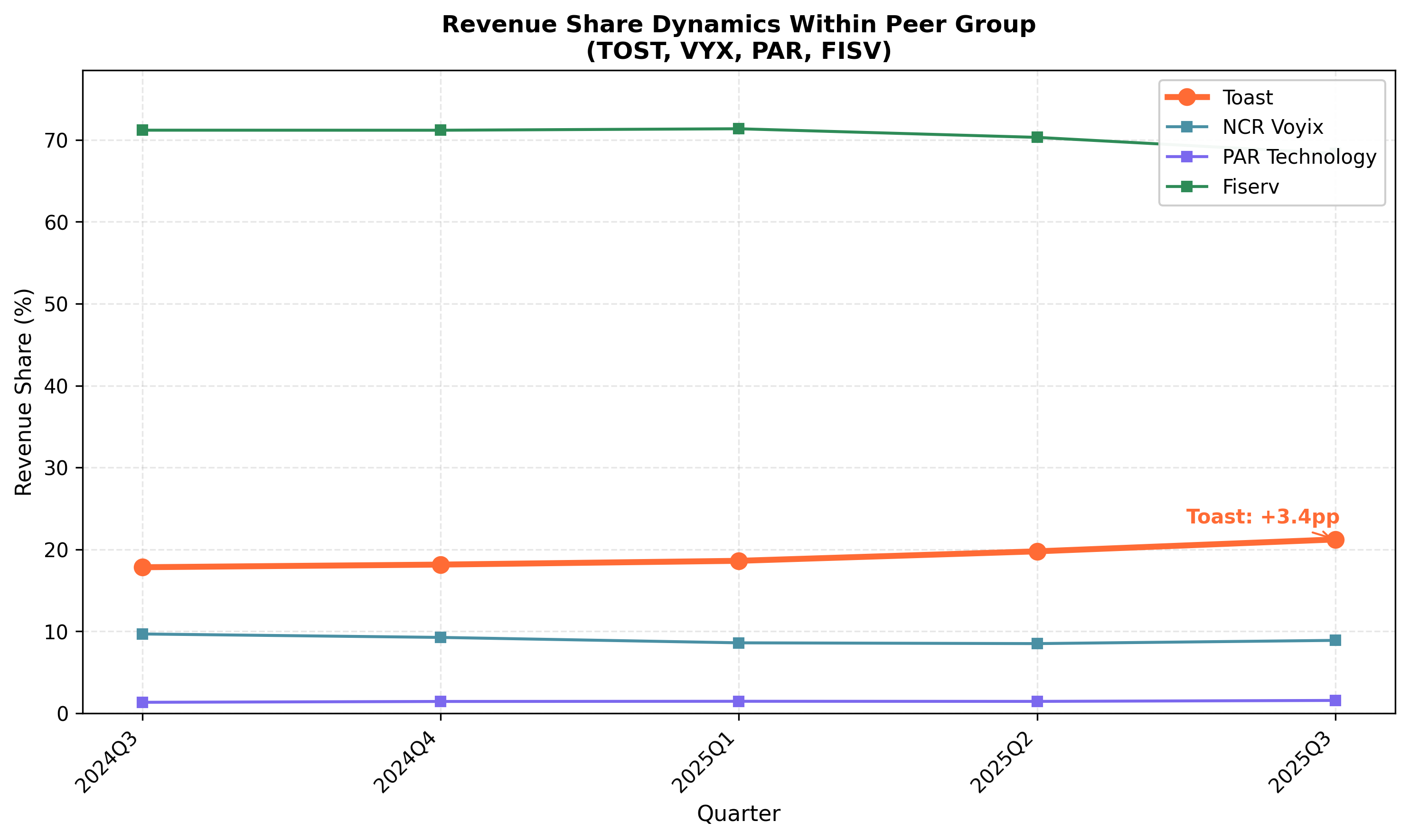This screenshot has height=840, width=1409.
Task: Click the PAR Technology legend entry
Action: pos(1270,157)
